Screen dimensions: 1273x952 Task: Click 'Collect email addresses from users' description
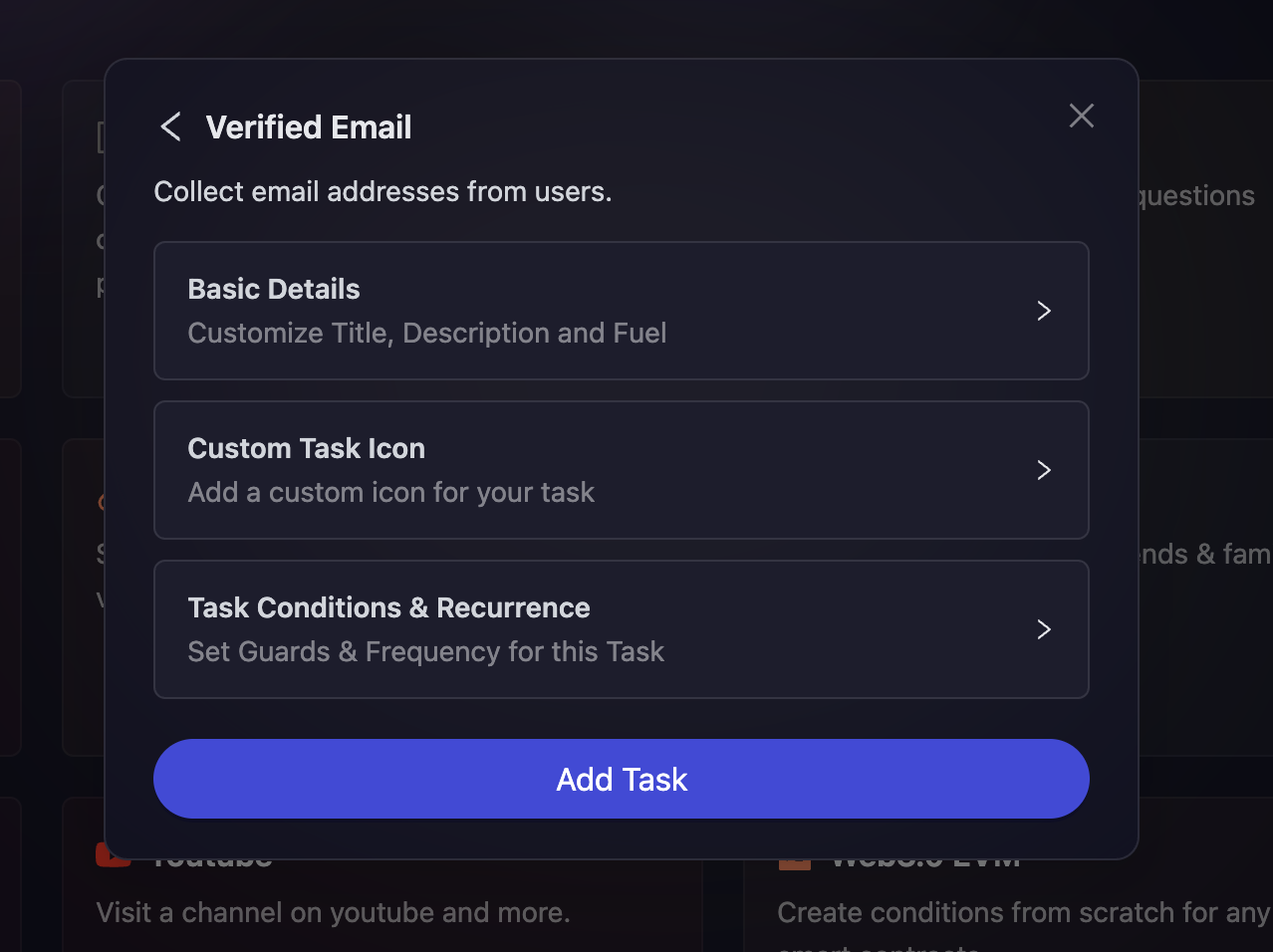382,191
